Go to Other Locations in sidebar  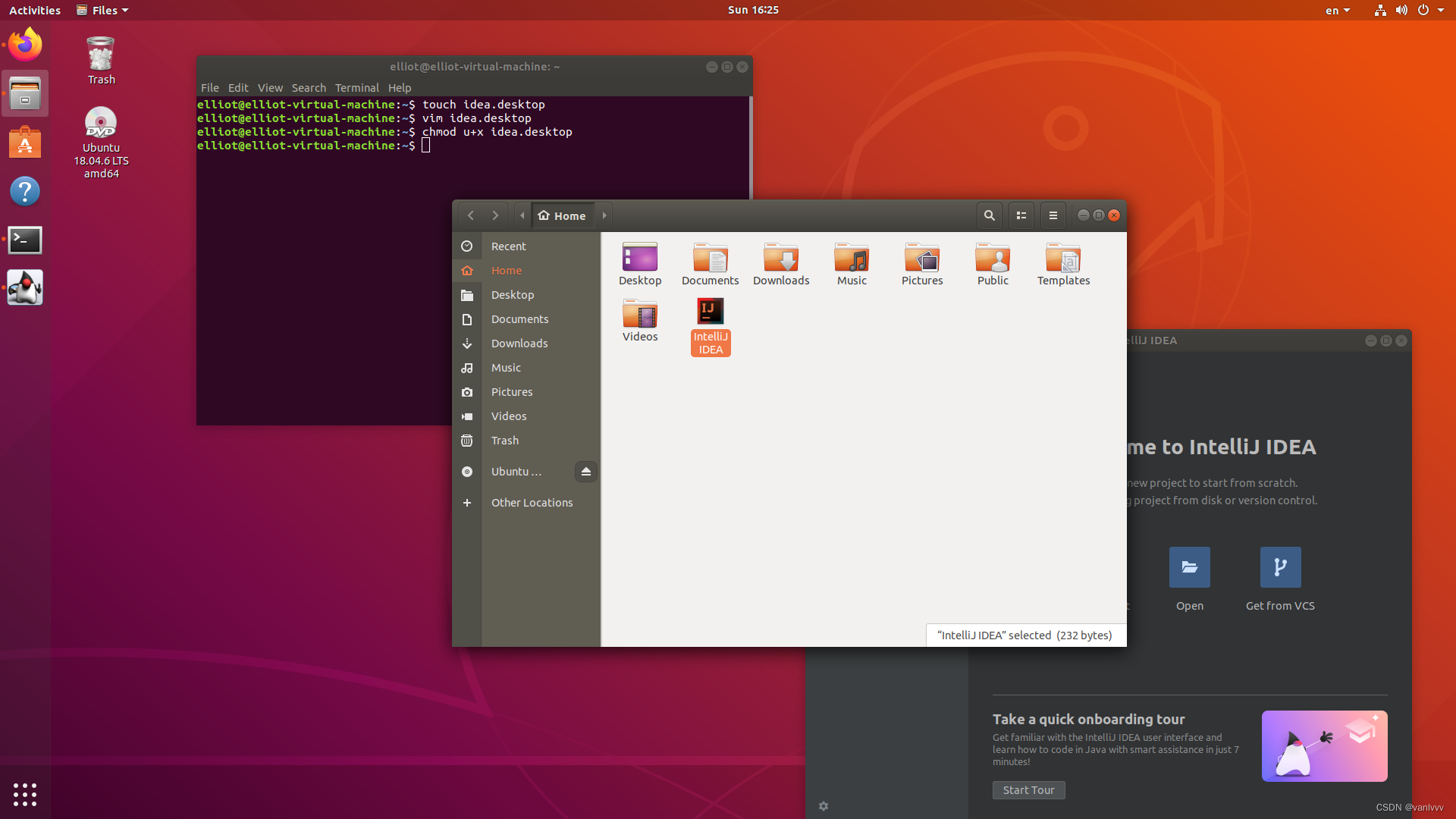(532, 503)
